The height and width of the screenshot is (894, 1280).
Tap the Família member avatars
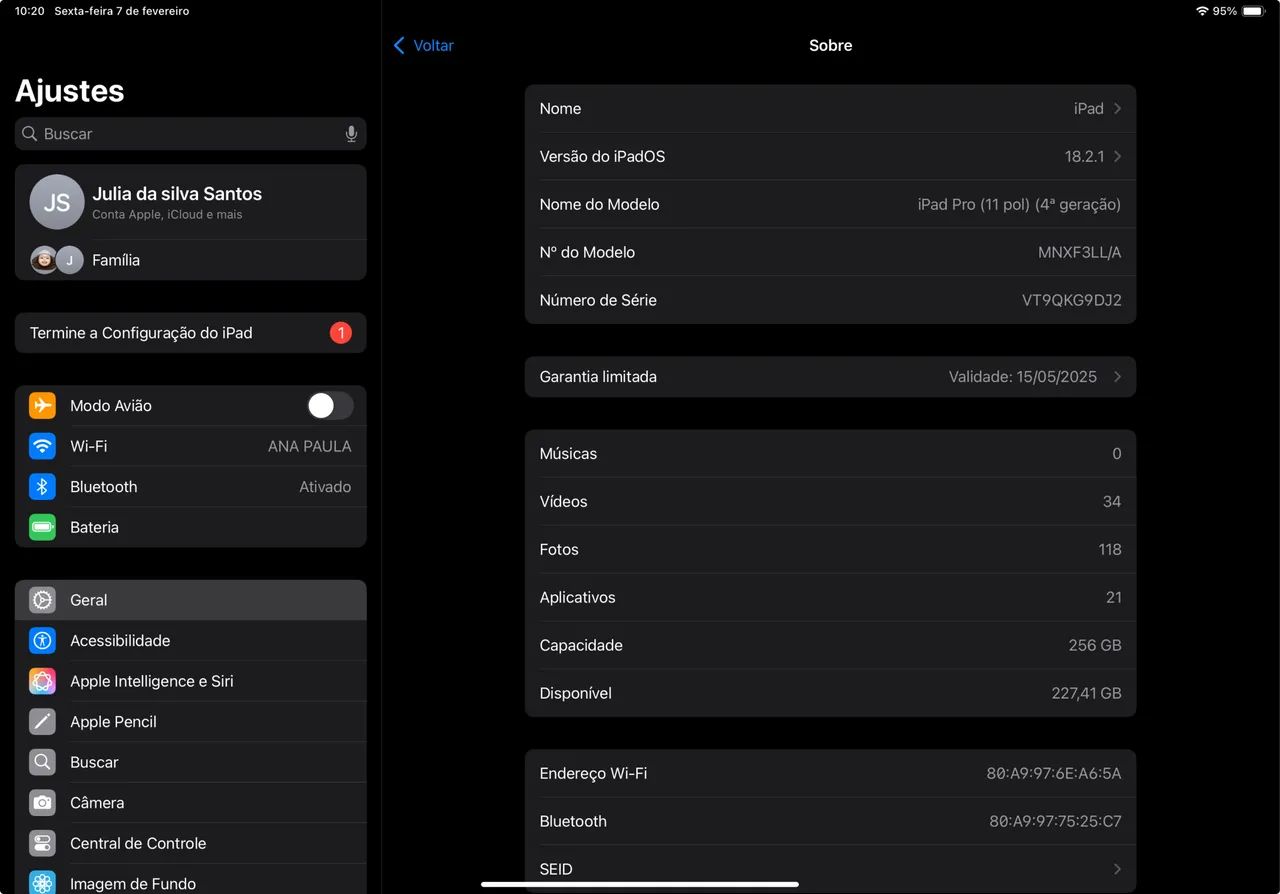coord(57,260)
